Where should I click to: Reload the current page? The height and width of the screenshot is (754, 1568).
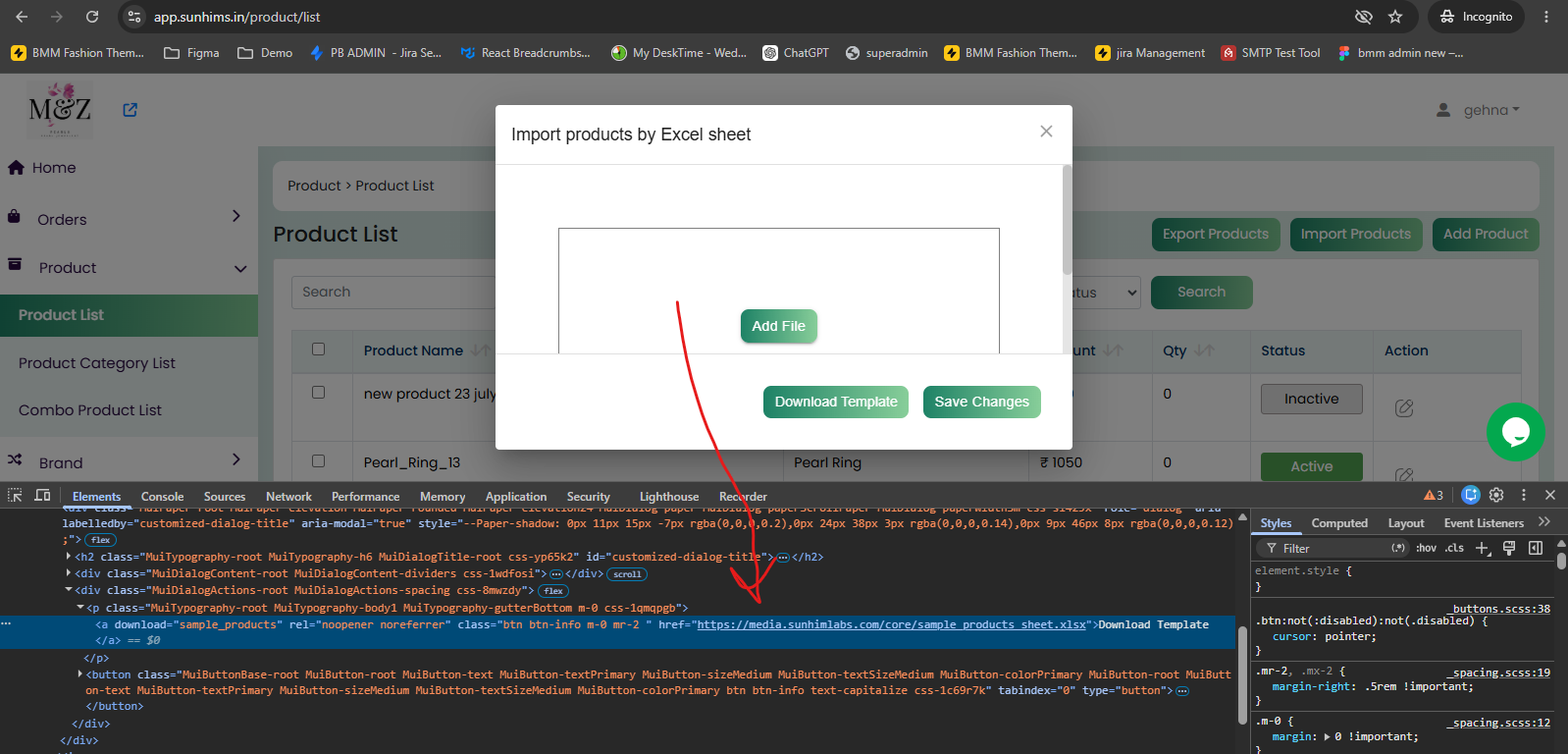tap(92, 17)
